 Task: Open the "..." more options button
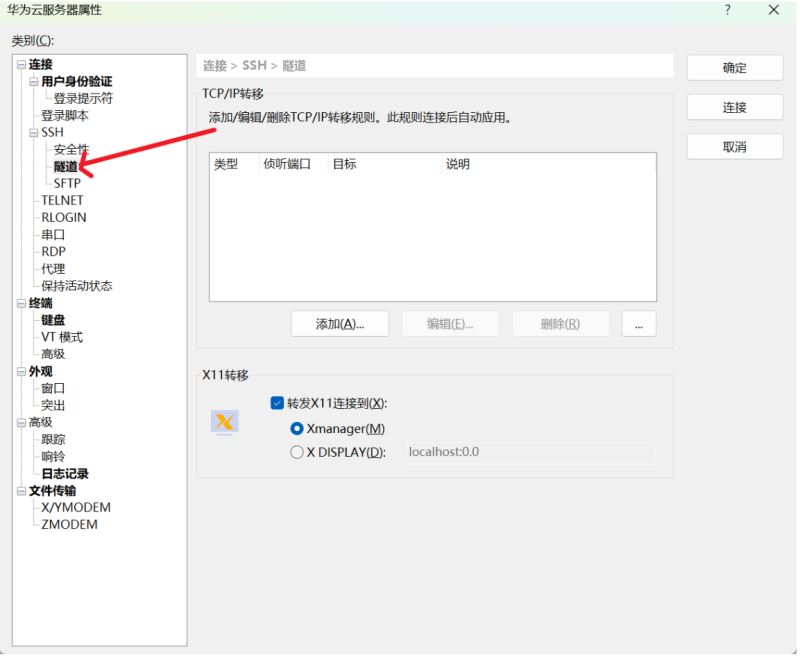coord(639,324)
